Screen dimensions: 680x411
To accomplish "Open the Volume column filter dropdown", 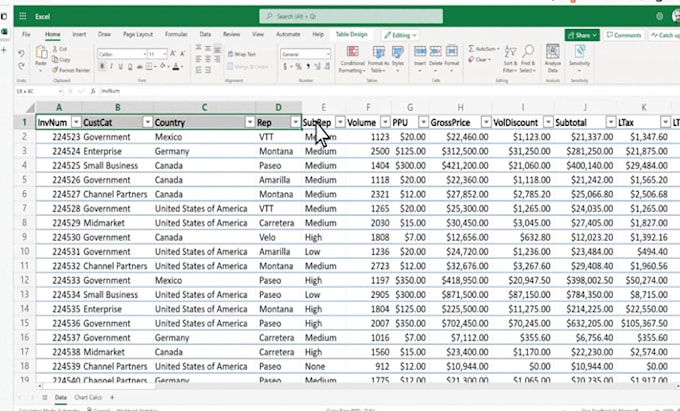I will click(385, 122).
